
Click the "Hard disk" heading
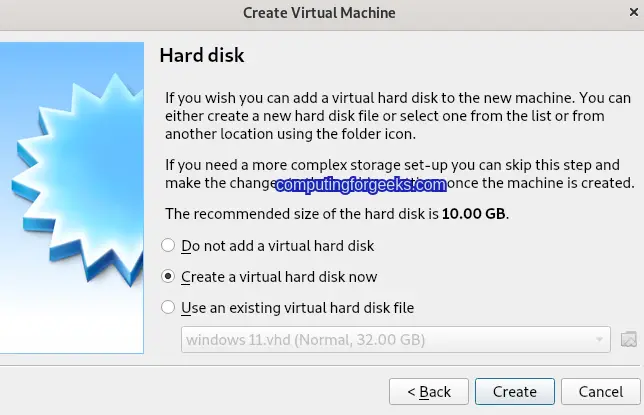tap(202, 55)
